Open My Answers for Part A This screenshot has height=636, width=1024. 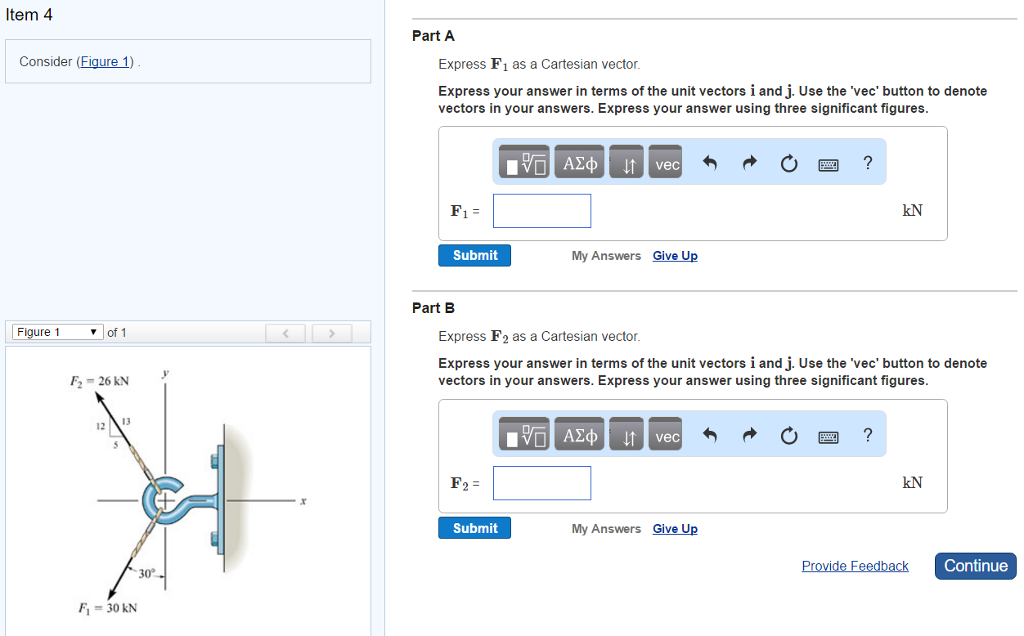tap(606, 256)
